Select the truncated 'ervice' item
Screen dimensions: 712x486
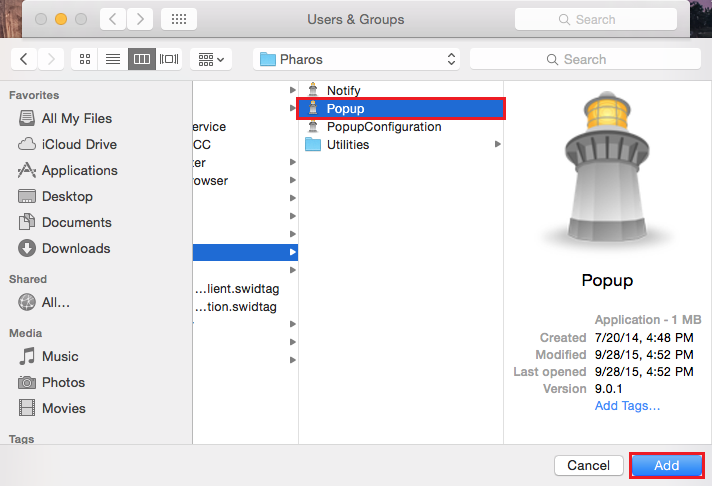[x=209, y=127]
